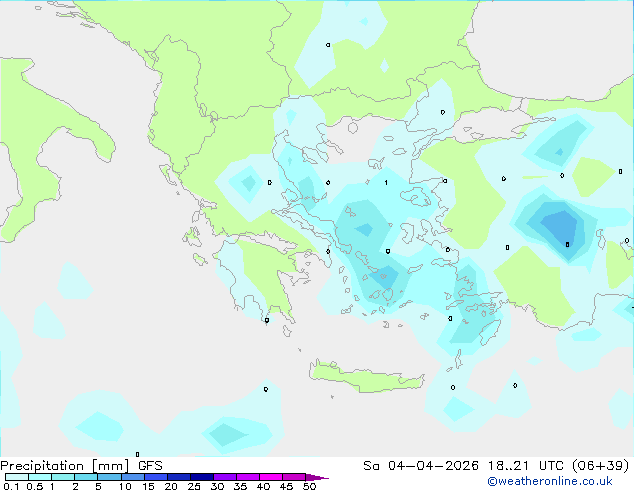Pick the legend swatch between 2 and 5

pos(86,477)
